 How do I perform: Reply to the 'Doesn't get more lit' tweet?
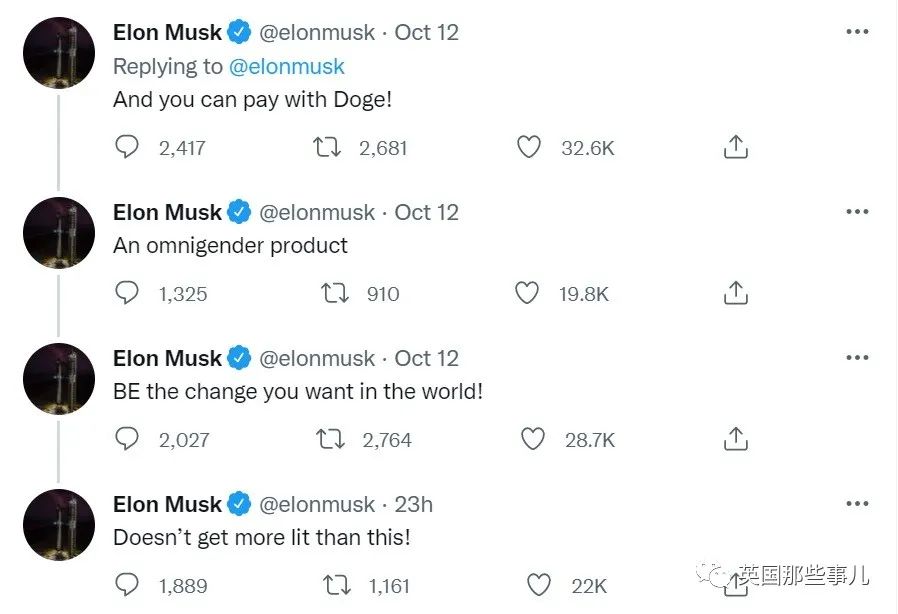128,585
